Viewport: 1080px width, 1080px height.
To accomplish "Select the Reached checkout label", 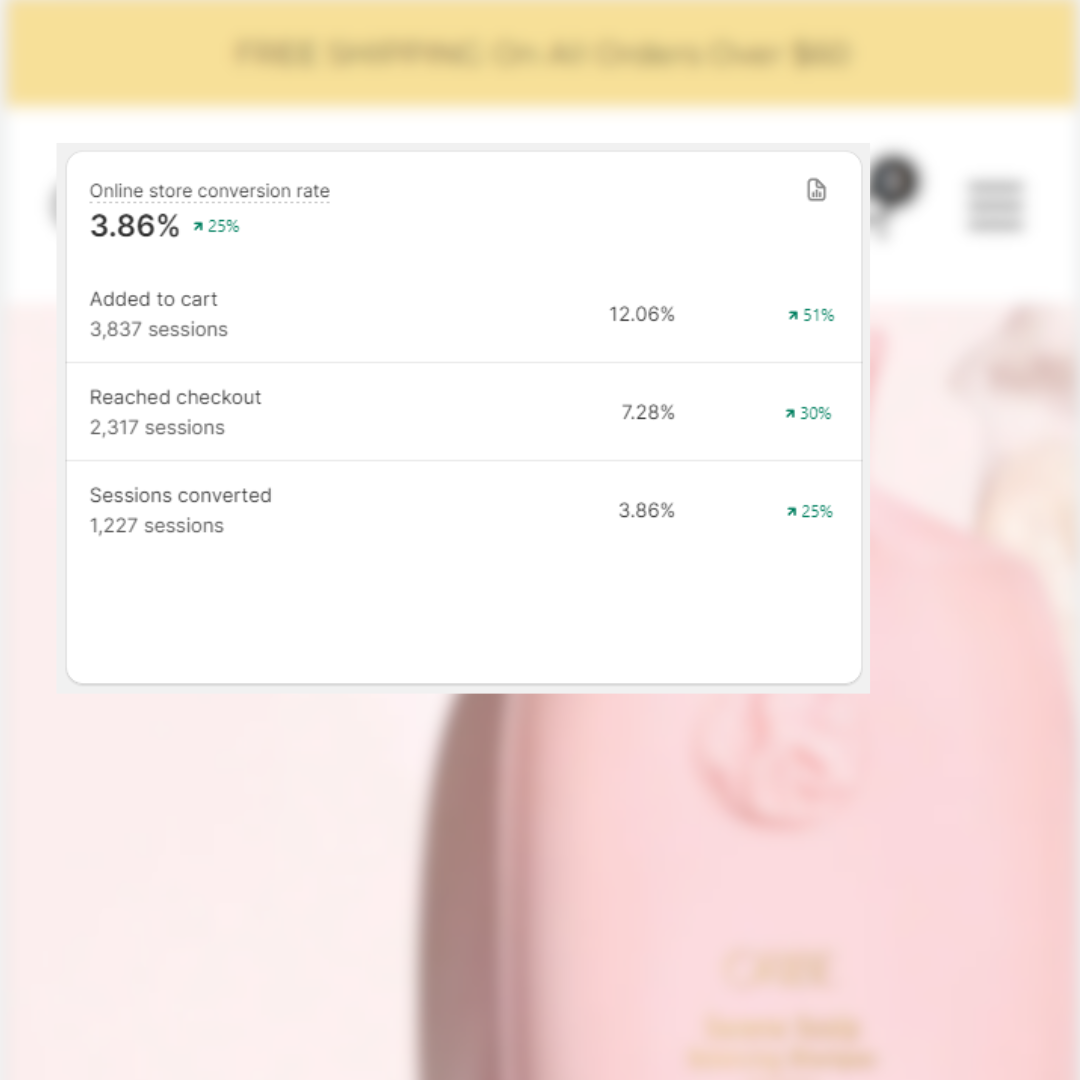I will pos(175,397).
